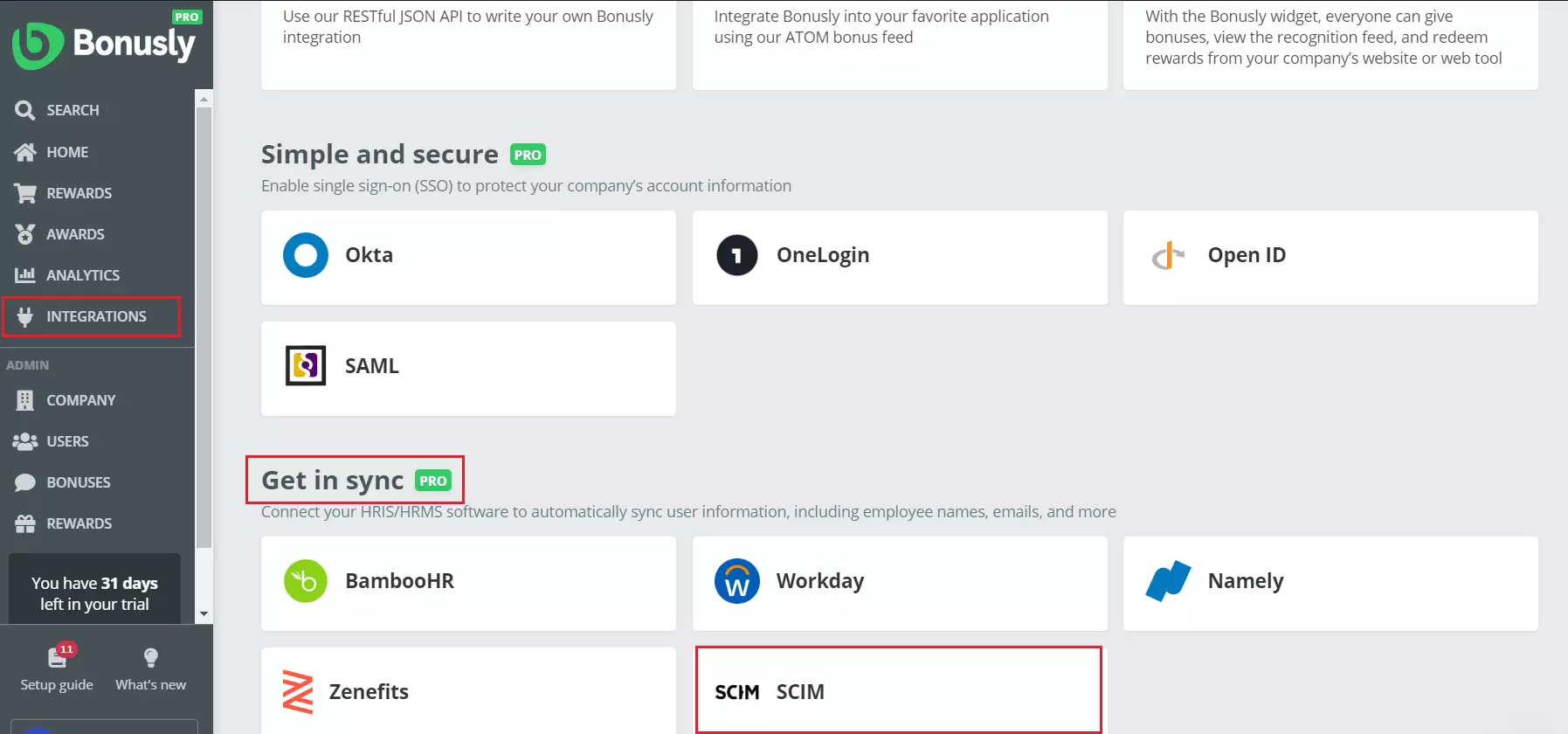Open the Namely integration card
Image resolution: width=1568 pixels, height=734 pixels.
[1330, 584]
